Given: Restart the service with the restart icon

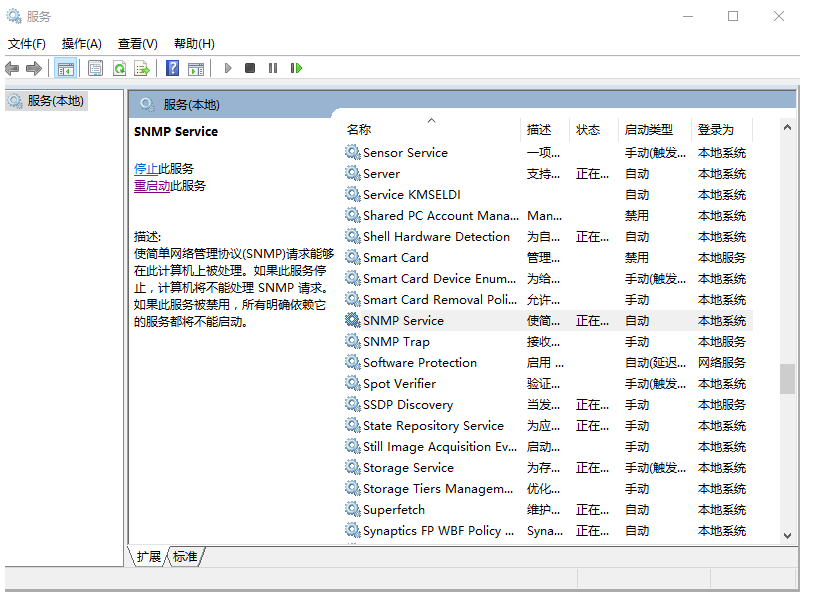Looking at the screenshot, I should pos(295,67).
